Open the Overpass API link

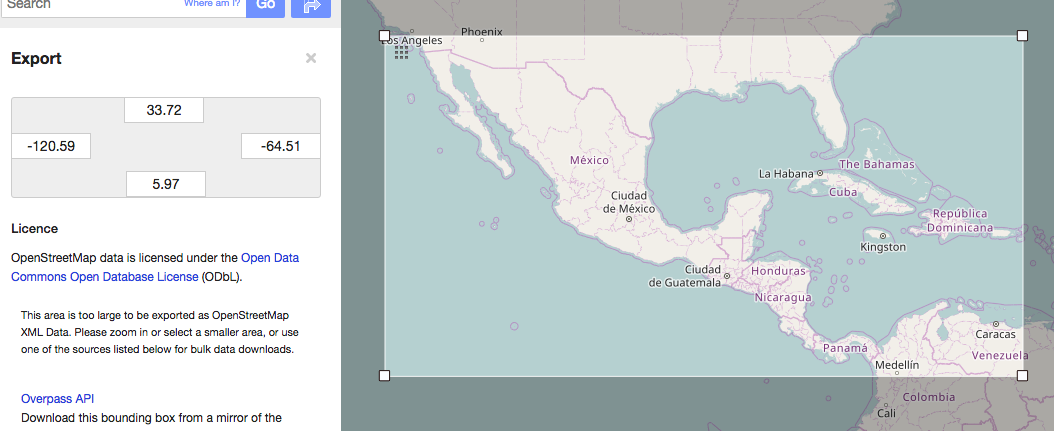(x=57, y=398)
